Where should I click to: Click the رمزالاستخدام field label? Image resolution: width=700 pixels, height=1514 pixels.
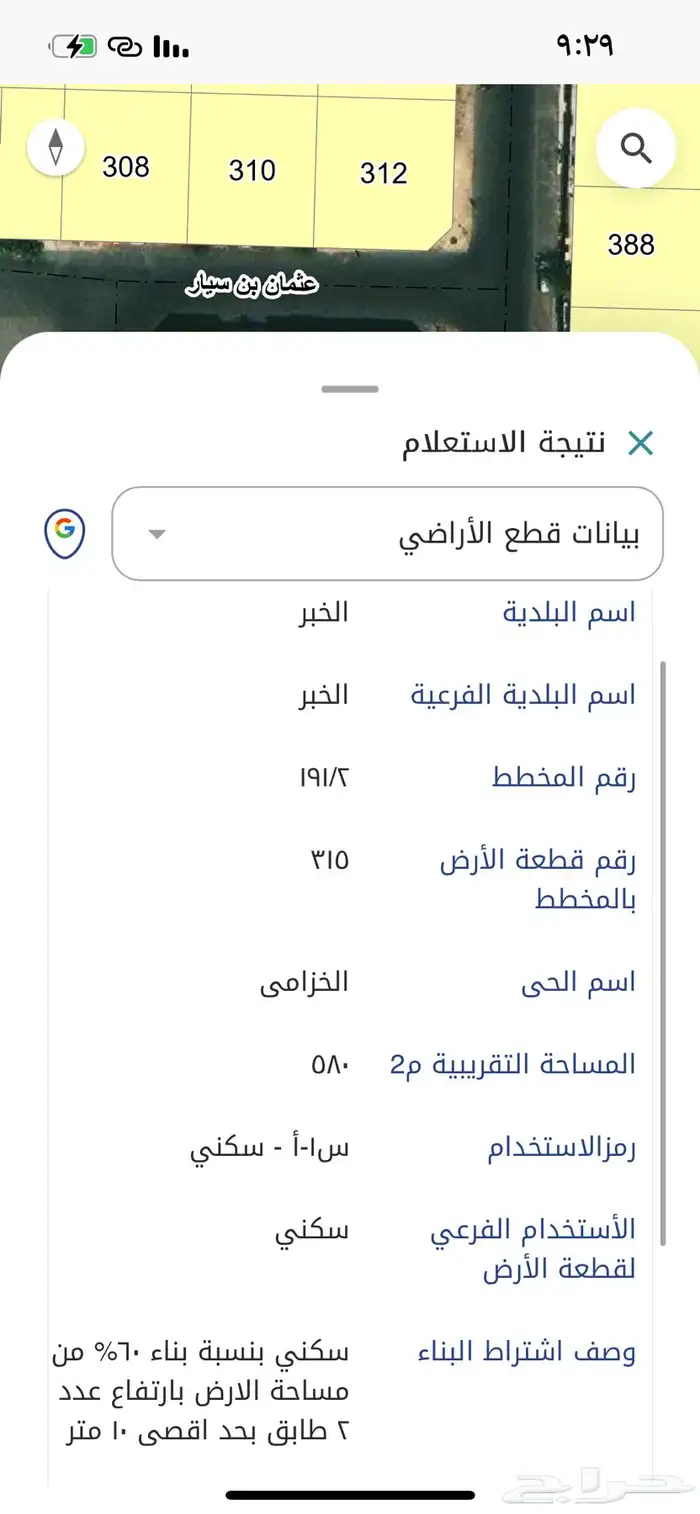tap(562, 1149)
